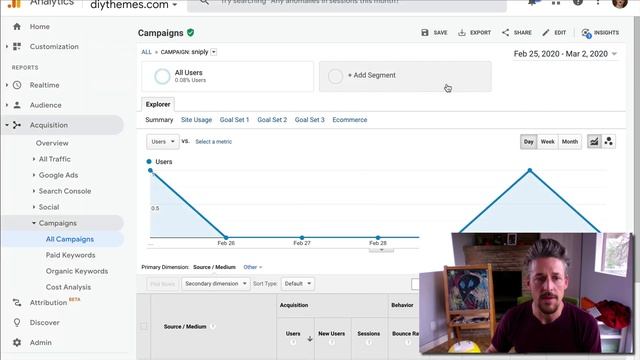Click Add Segment button
Viewport: 640px width, 360px height.
pyautogui.click(x=405, y=76)
